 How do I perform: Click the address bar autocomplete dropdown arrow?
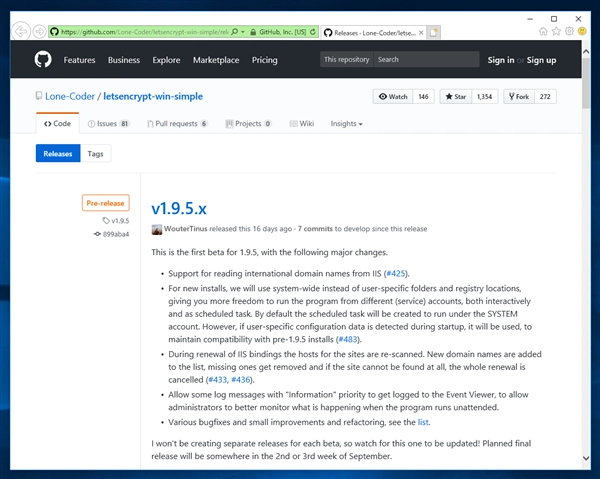click(x=243, y=32)
